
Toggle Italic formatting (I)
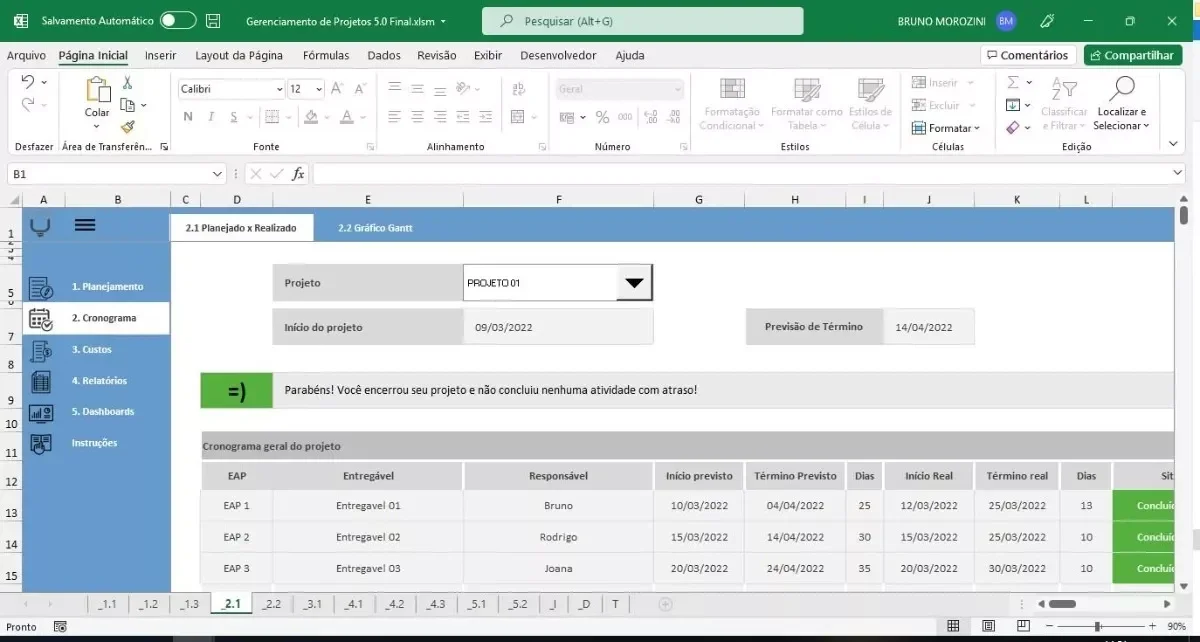(x=211, y=117)
